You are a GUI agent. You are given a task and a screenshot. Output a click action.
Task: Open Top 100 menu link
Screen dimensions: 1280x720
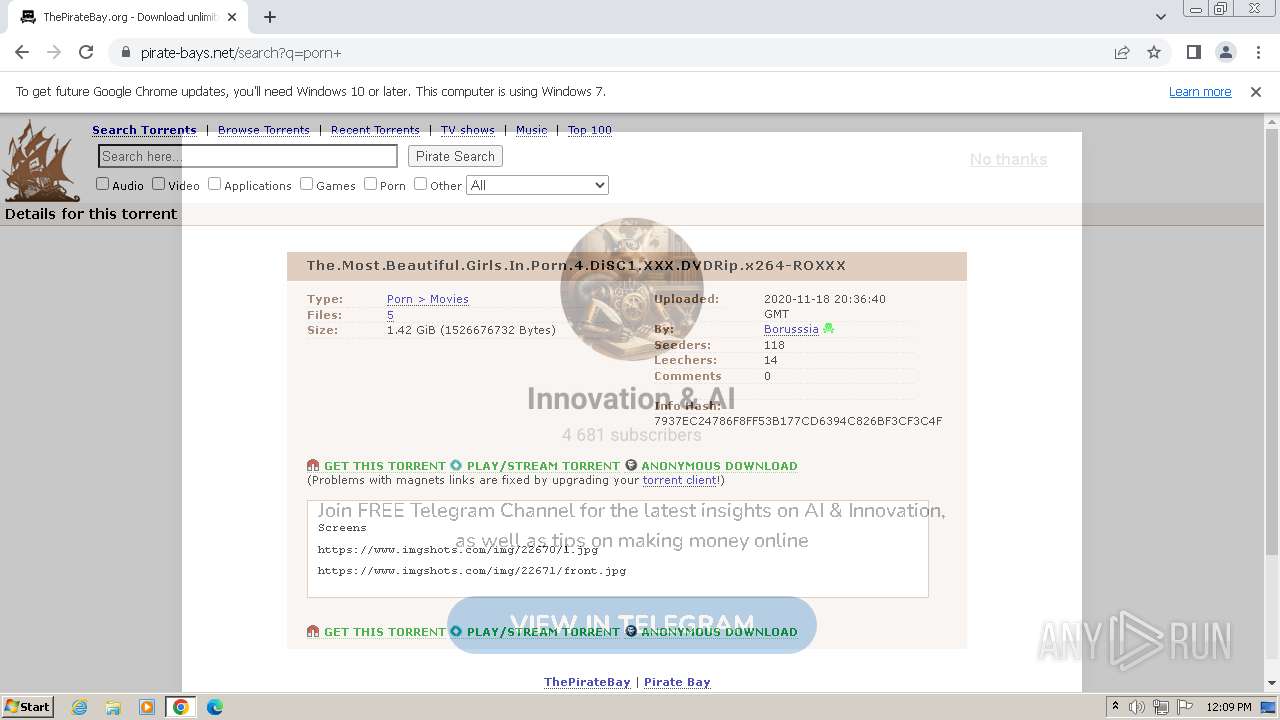point(590,130)
